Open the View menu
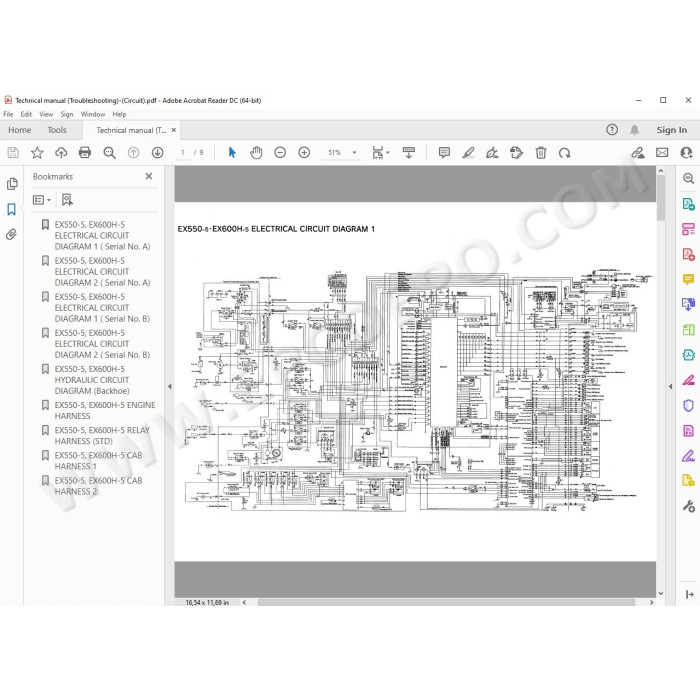The width and height of the screenshot is (700, 700). tap(46, 114)
